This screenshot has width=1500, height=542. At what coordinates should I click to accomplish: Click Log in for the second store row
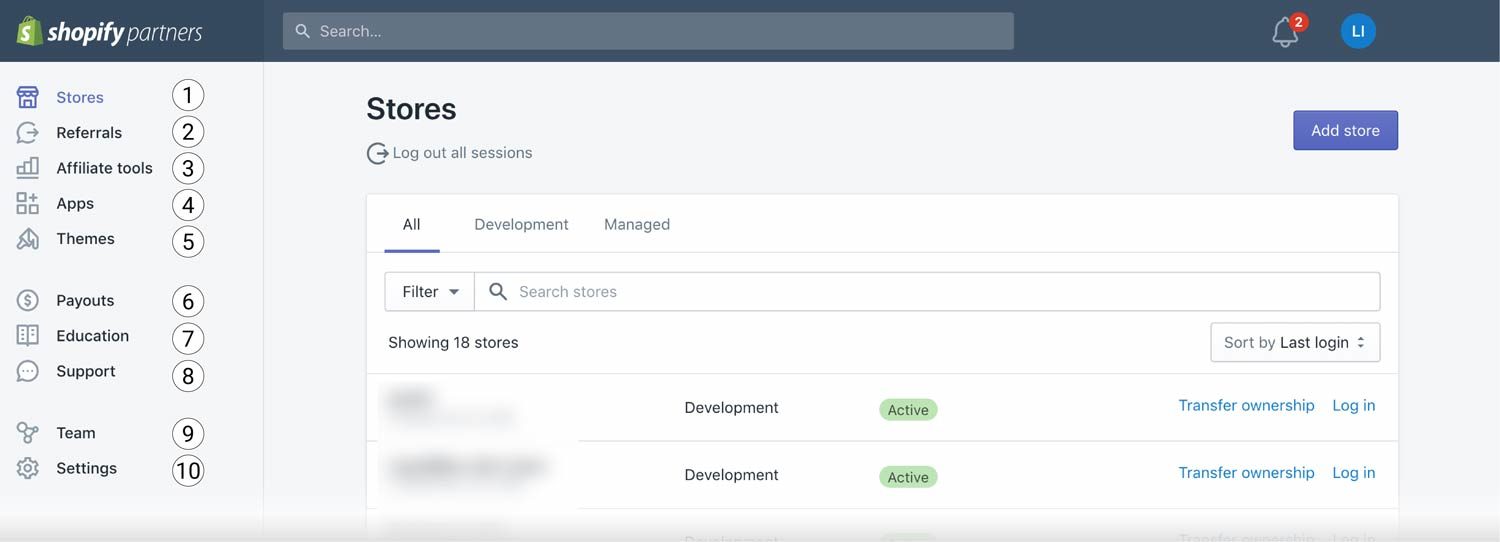pyautogui.click(x=1353, y=472)
